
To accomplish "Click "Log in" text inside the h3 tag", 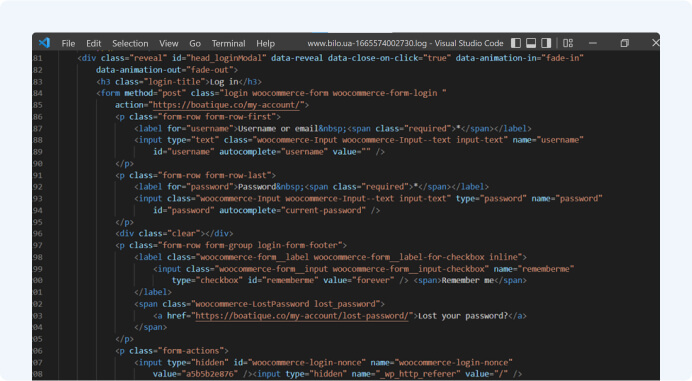I will click(x=224, y=82).
